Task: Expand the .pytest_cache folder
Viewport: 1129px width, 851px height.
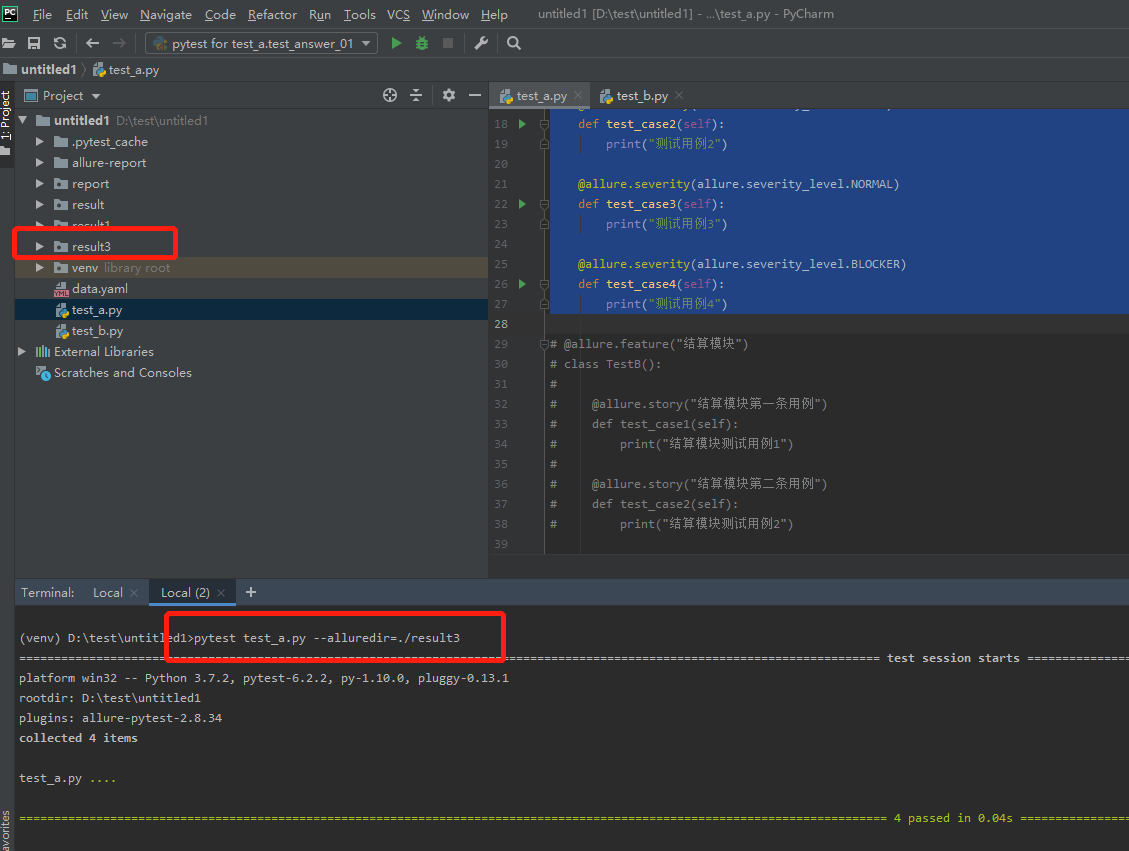Action: pyautogui.click(x=40, y=142)
